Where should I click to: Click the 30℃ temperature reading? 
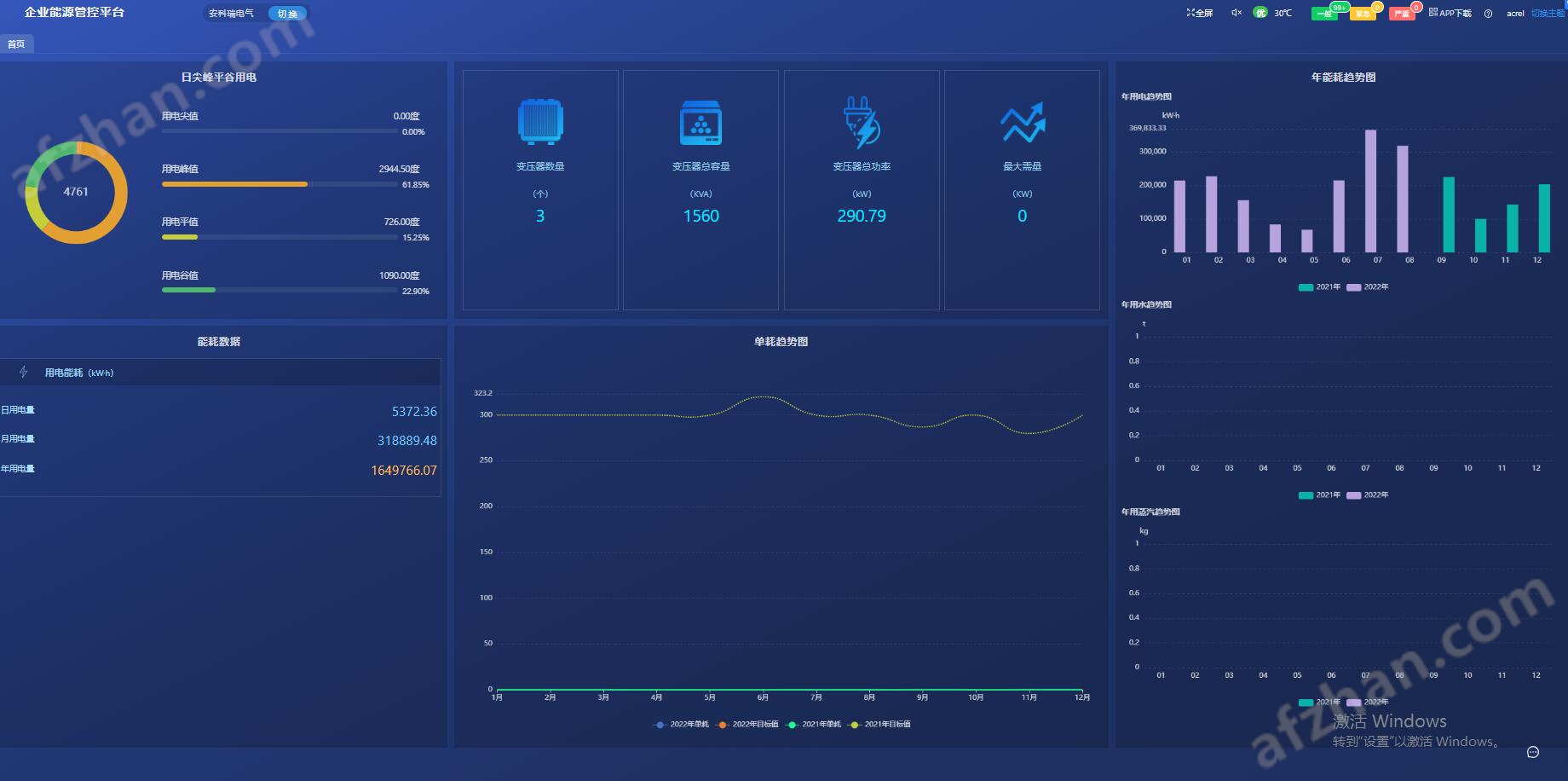click(x=1283, y=14)
